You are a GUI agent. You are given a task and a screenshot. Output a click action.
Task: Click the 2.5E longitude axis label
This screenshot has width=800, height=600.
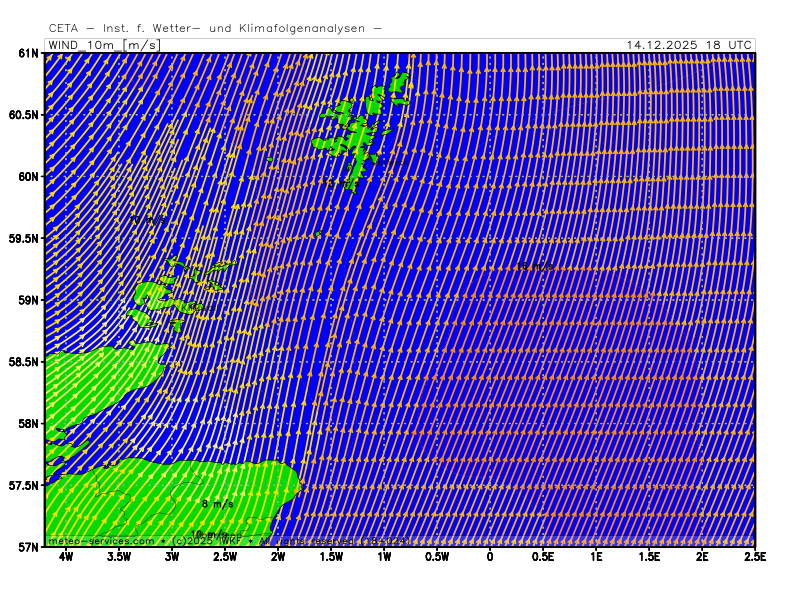[x=754, y=556]
